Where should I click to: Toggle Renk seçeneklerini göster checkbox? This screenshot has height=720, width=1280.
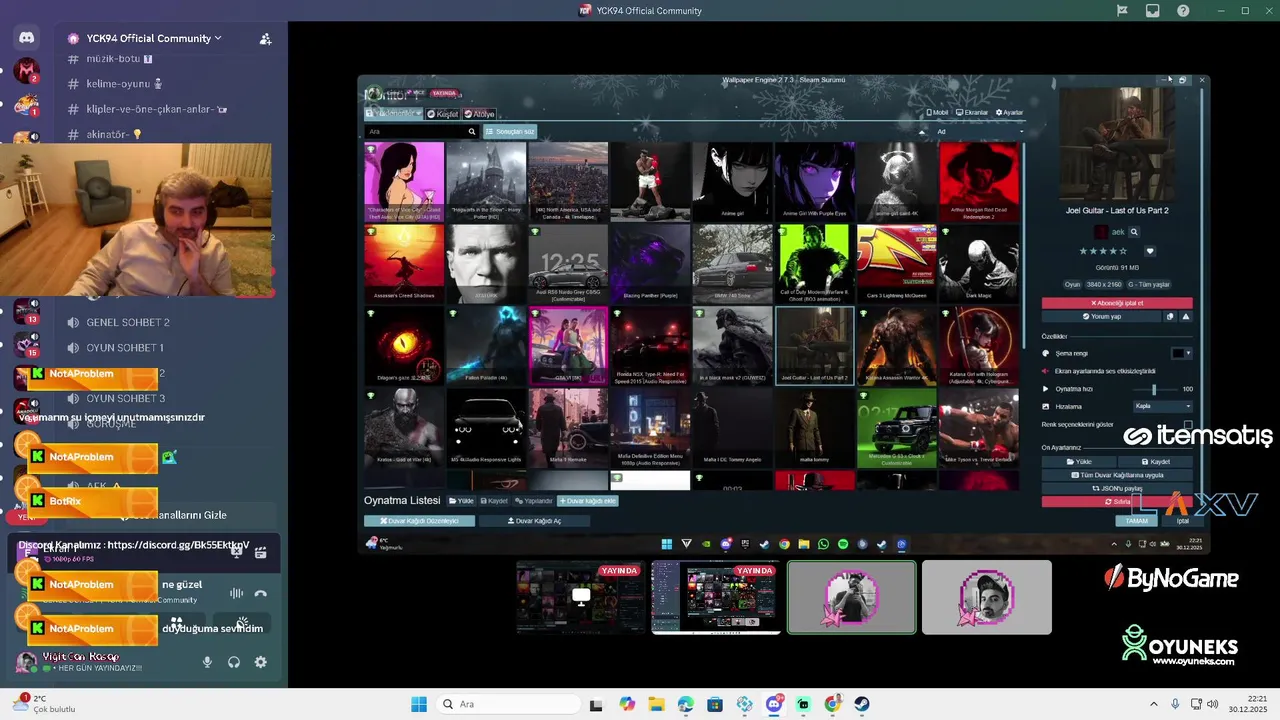click(x=1188, y=424)
